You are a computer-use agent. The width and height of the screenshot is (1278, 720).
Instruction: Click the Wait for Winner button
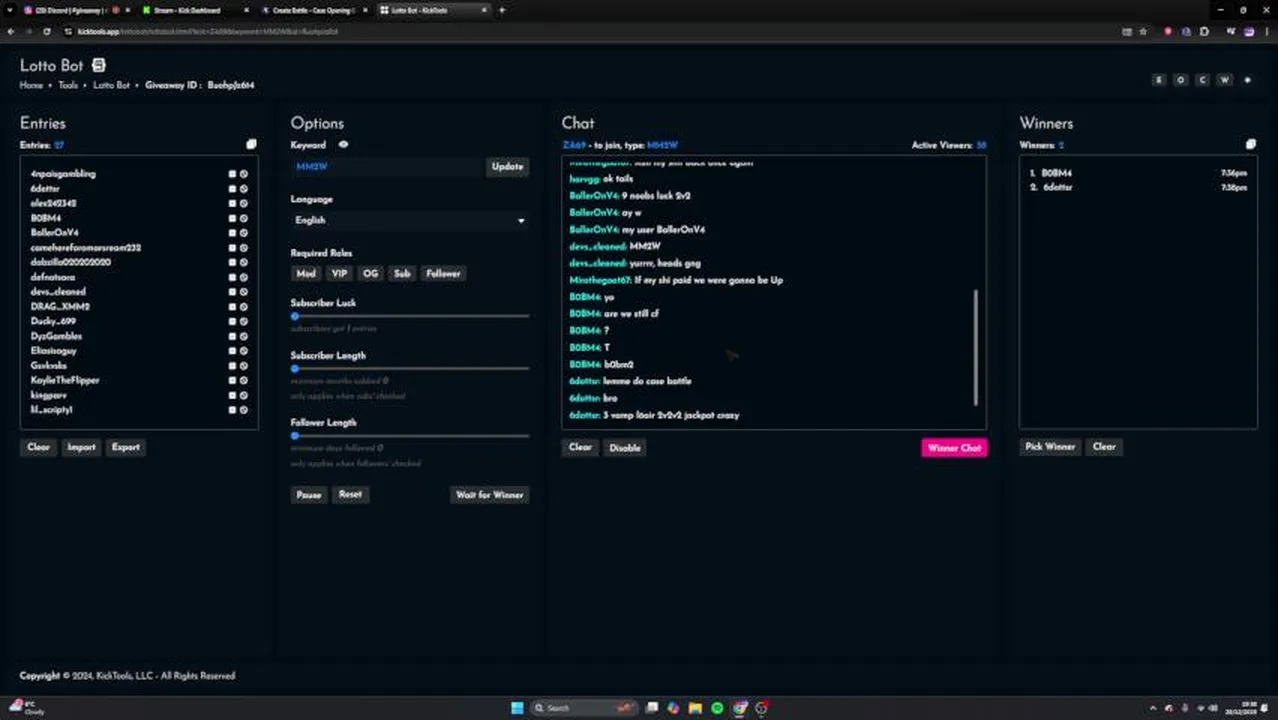pos(490,495)
